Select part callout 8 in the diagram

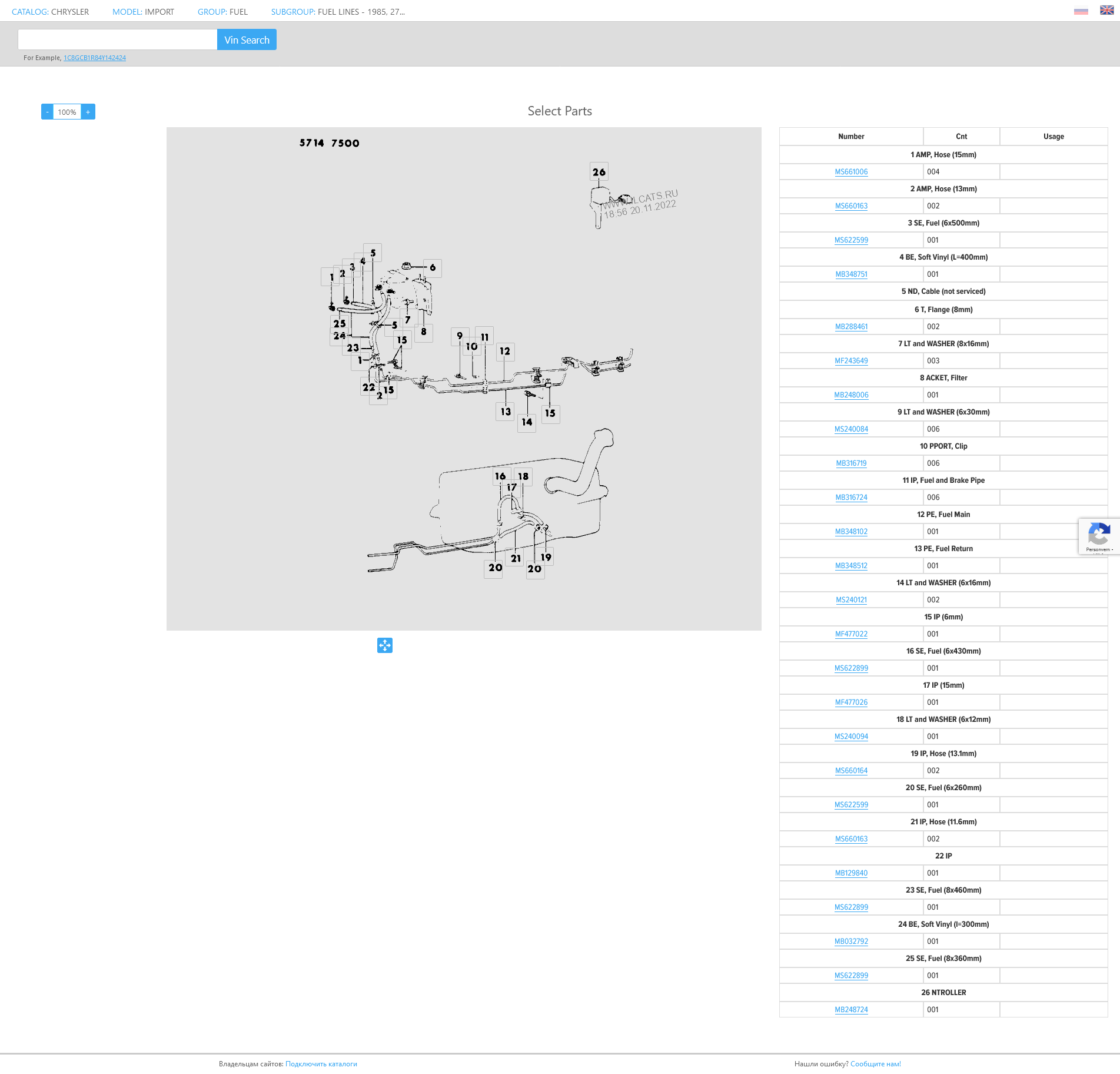click(424, 332)
